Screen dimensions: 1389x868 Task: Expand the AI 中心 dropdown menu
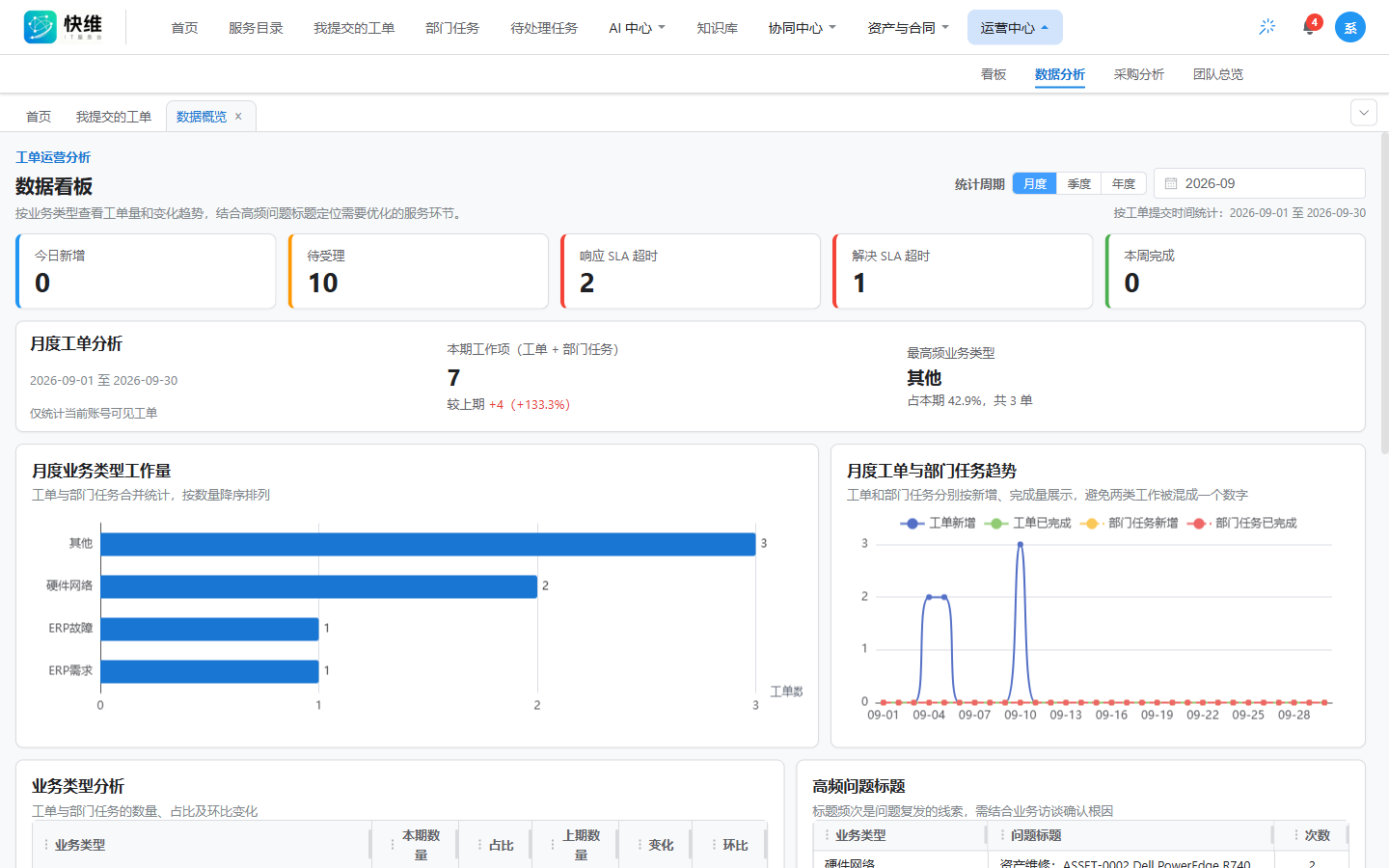(637, 28)
